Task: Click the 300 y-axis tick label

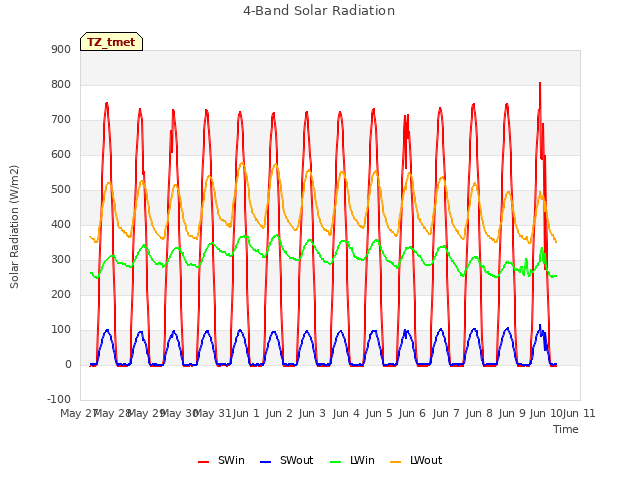Action: click(61, 260)
